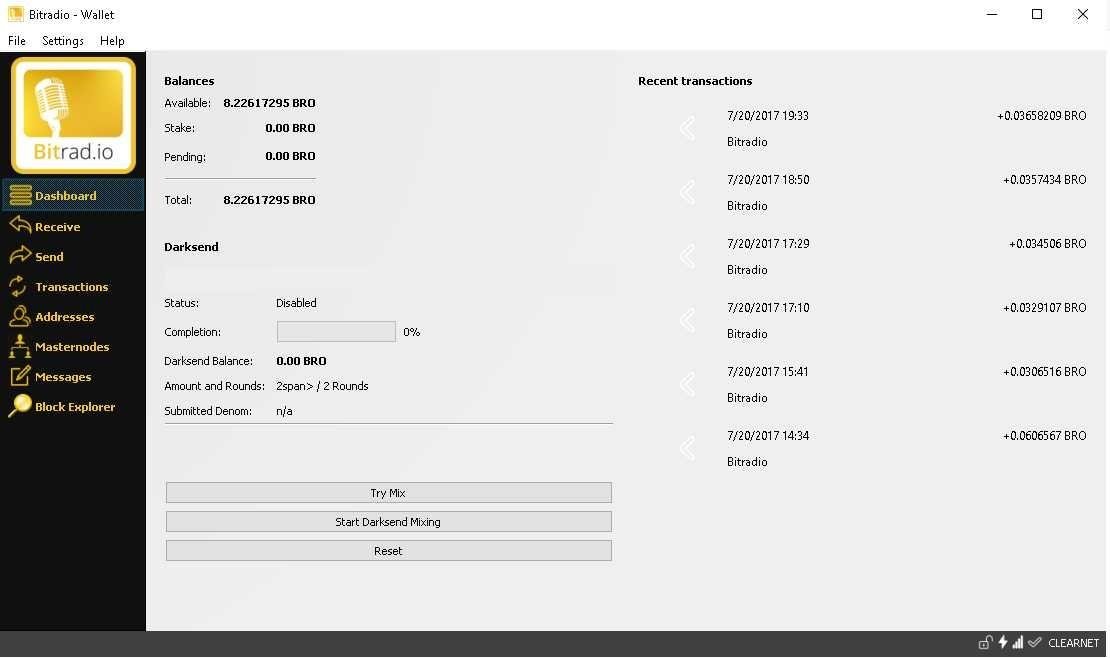
Task: Click incoming arrow for 19:33 transaction
Action: 687,128
